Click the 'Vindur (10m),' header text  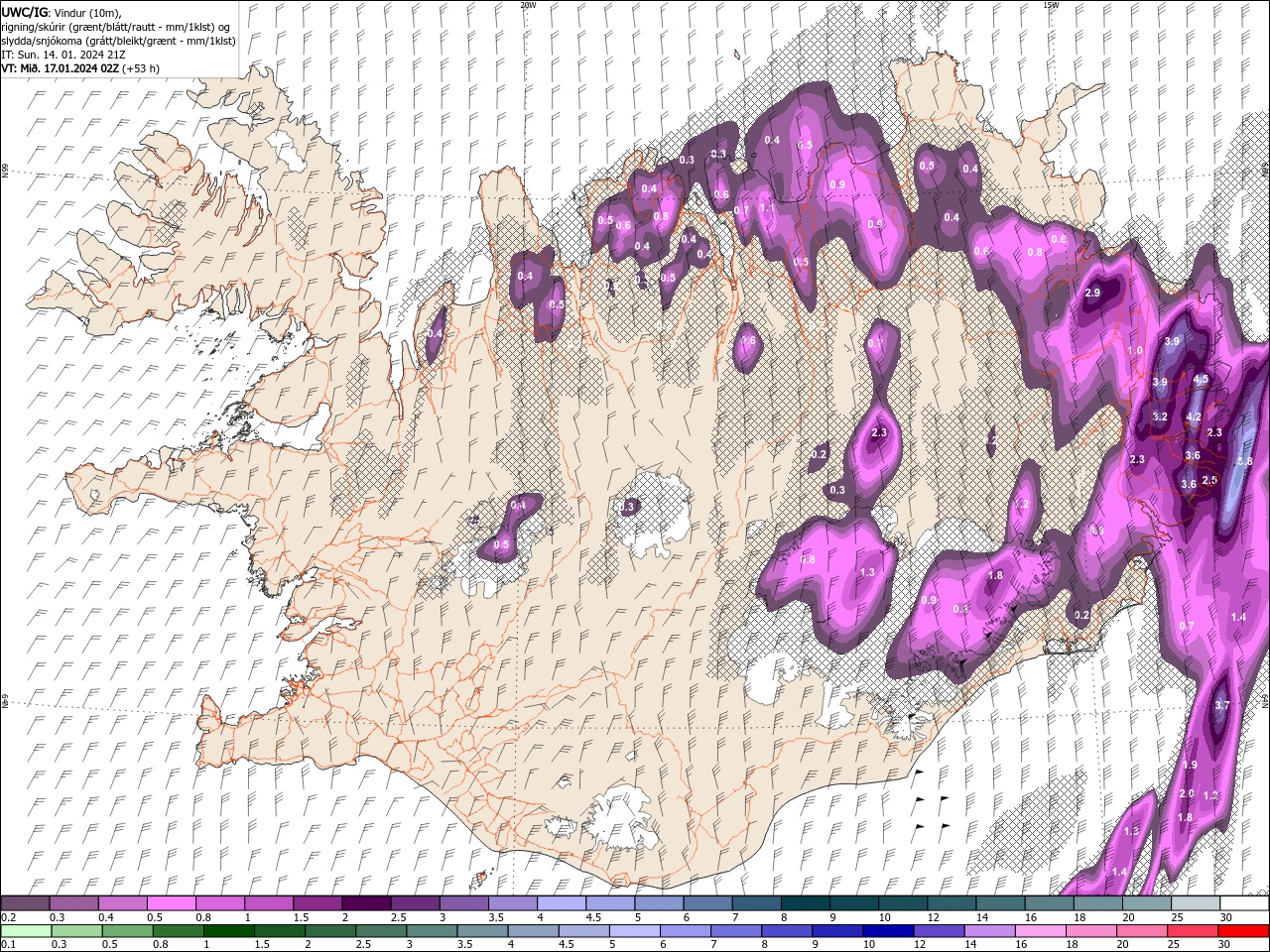pos(86,12)
